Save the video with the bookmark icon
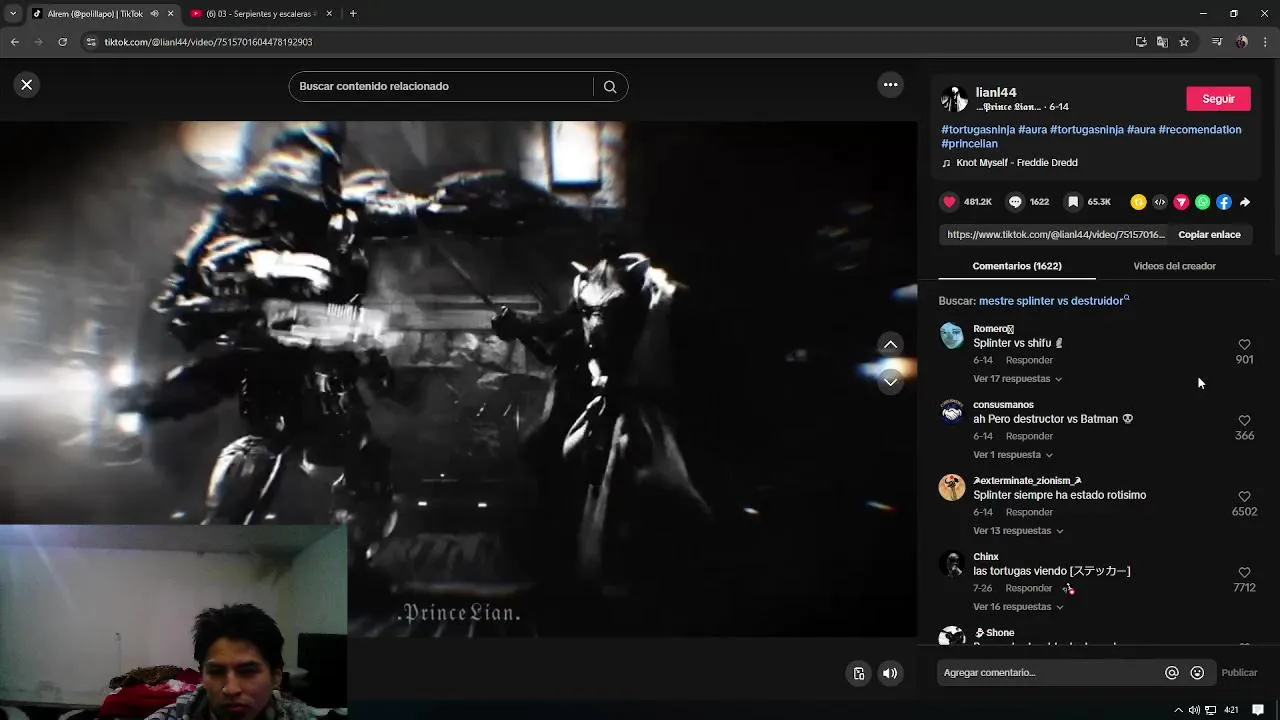1280x720 pixels. tap(1073, 202)
